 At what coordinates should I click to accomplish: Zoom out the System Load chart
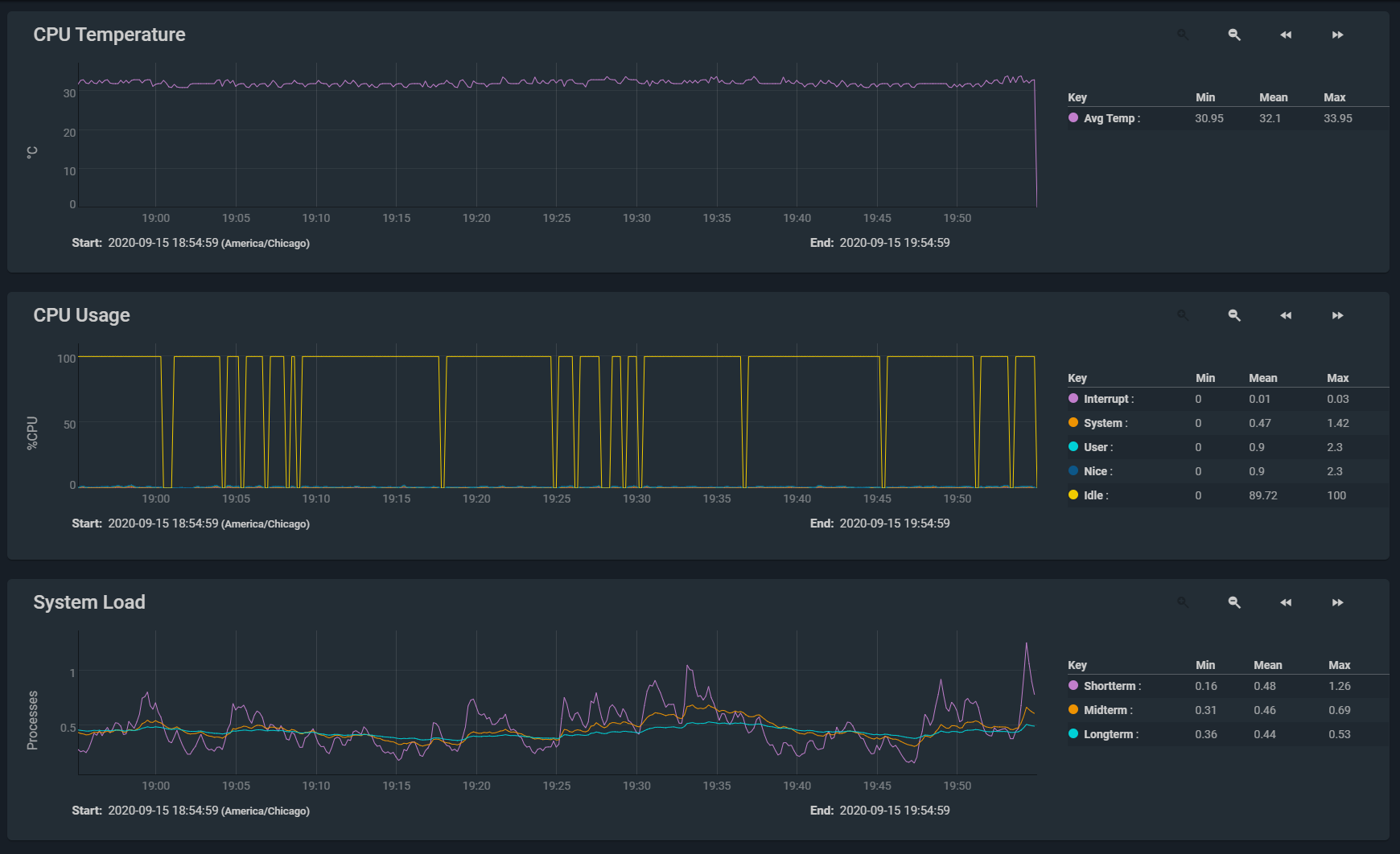tap(1233, 602)
